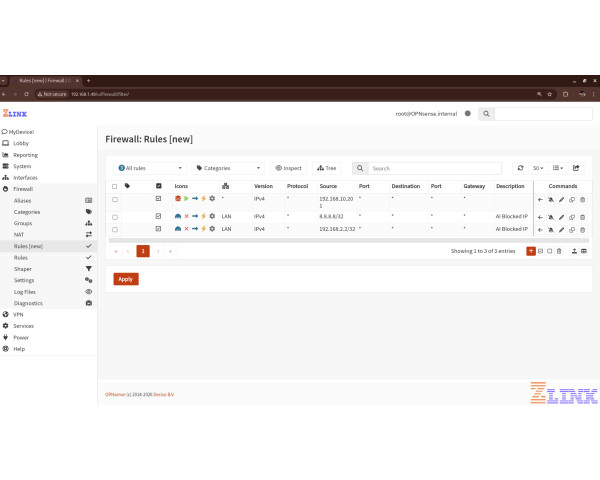Click the Inspect eye button
This screenshot has width=600, height=480.
(x=287, y=168)
